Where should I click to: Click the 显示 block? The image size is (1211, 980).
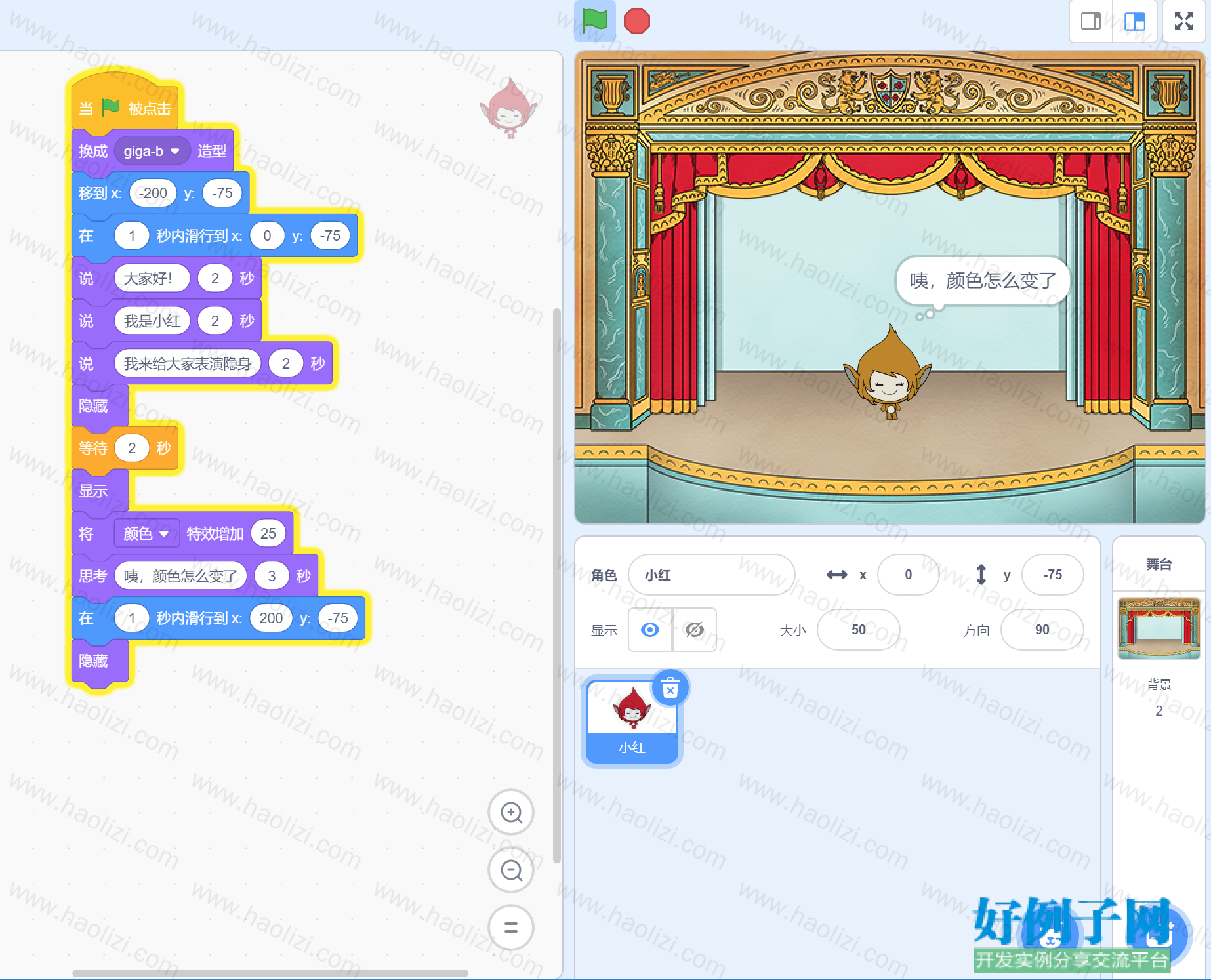(x=98, y=491)
